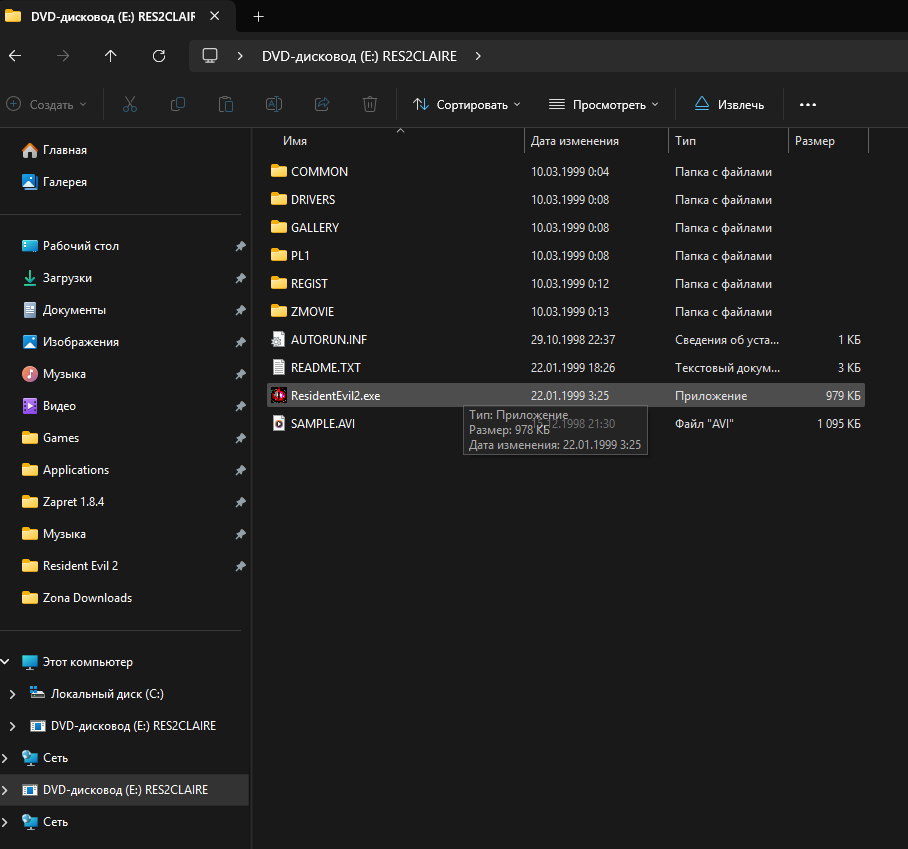Viewport: 908px width, 849px height.
Task: Click the Файл "AVI" type cell
Action: (704, 423)
